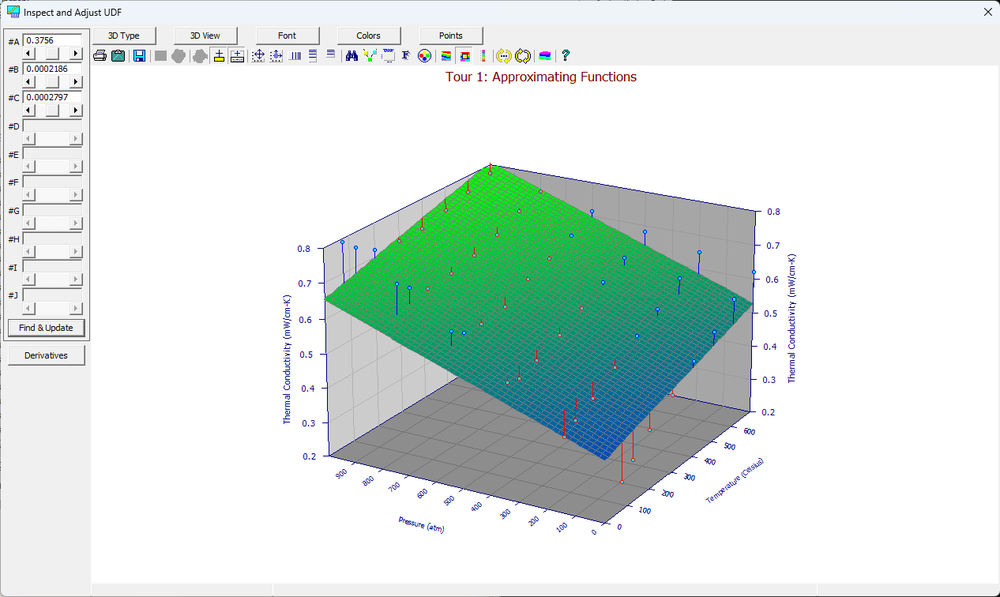Screen dimensions: 1000x597
Task: Click the #B parameter value field
Action: (x=52, y=69)
